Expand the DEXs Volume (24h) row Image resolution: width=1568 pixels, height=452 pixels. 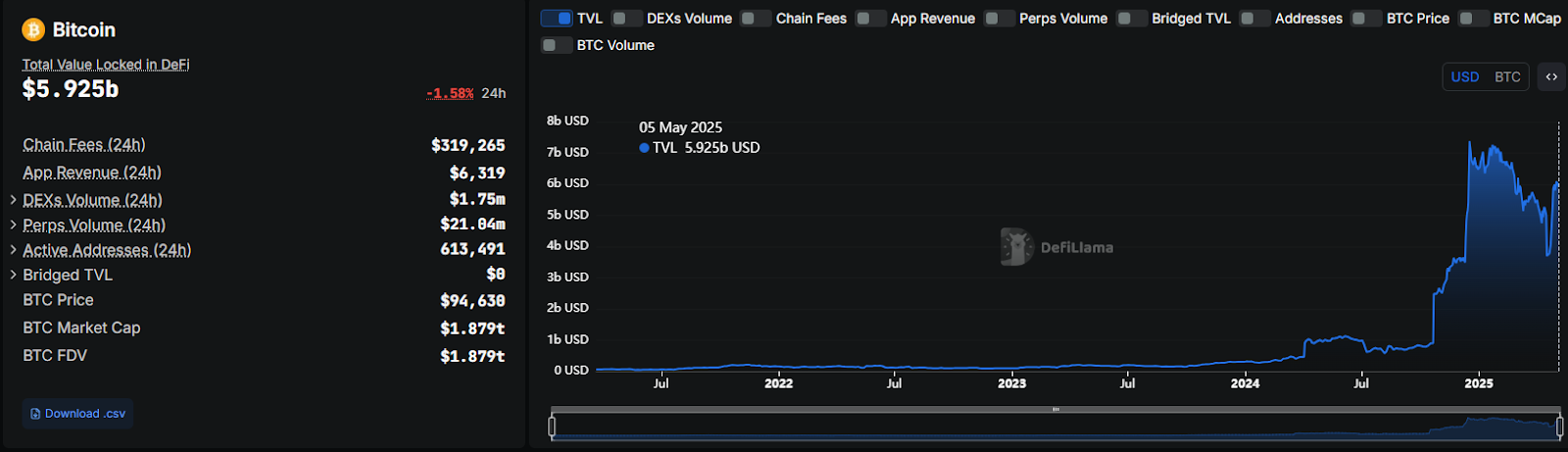click(13, 200)
